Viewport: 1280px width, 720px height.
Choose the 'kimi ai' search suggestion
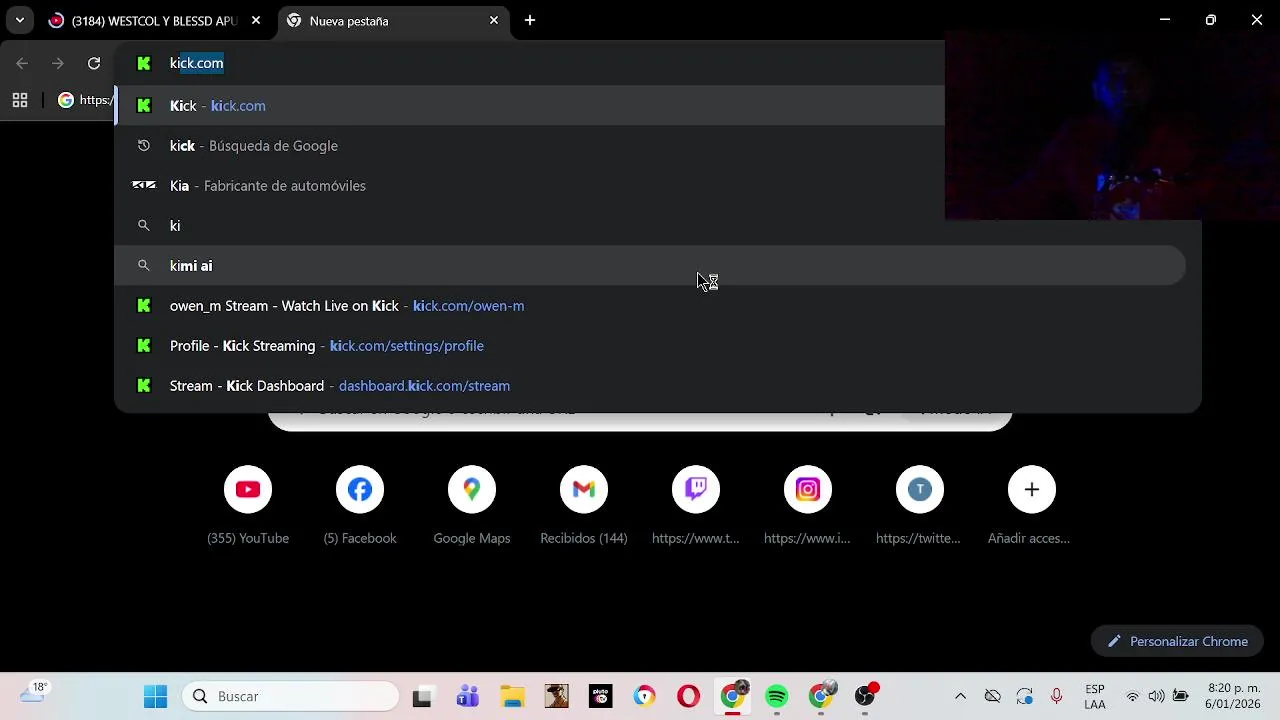coord(650,266)
